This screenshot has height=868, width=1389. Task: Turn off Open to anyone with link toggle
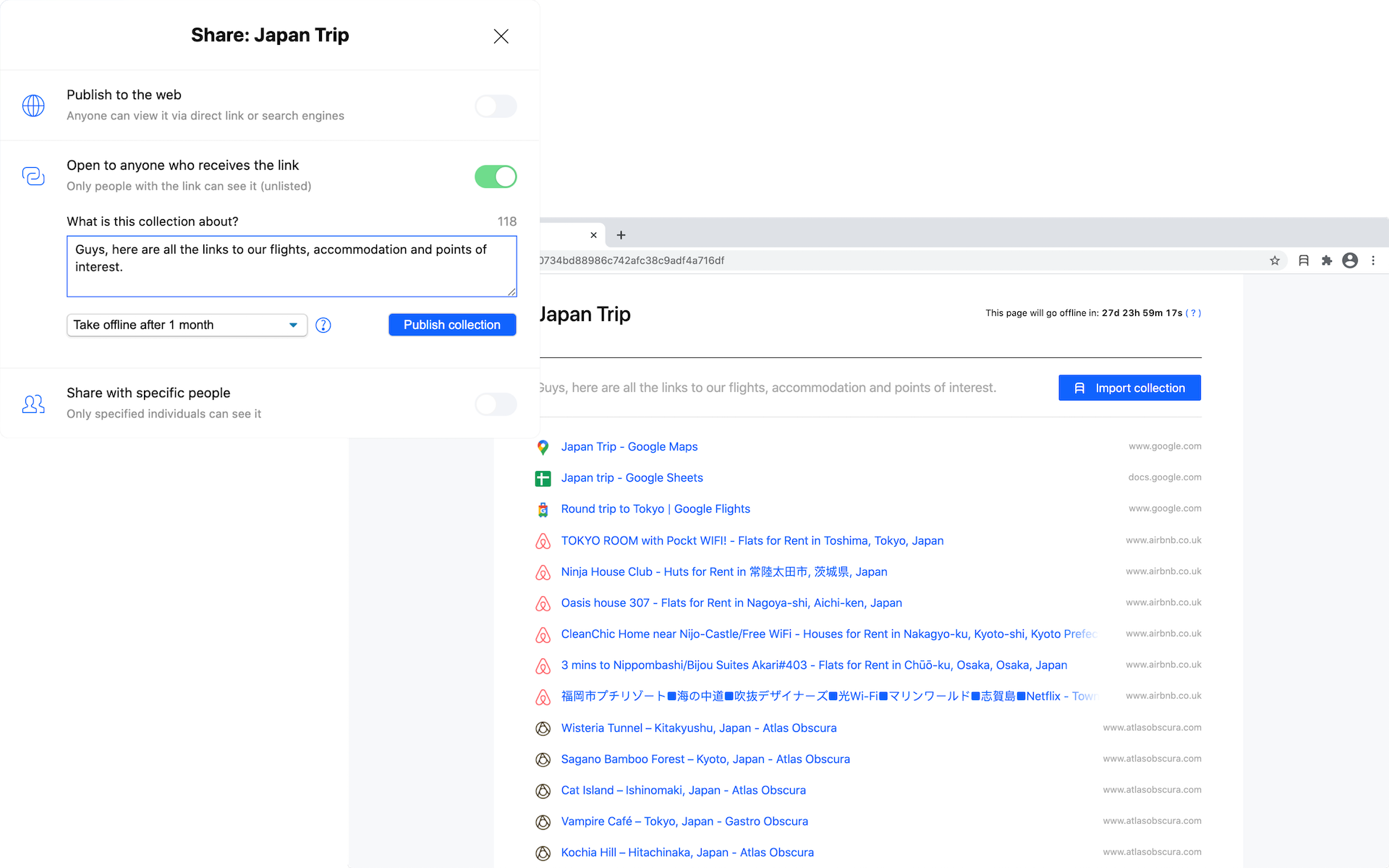pyautogui.click(x=496, y=176)
